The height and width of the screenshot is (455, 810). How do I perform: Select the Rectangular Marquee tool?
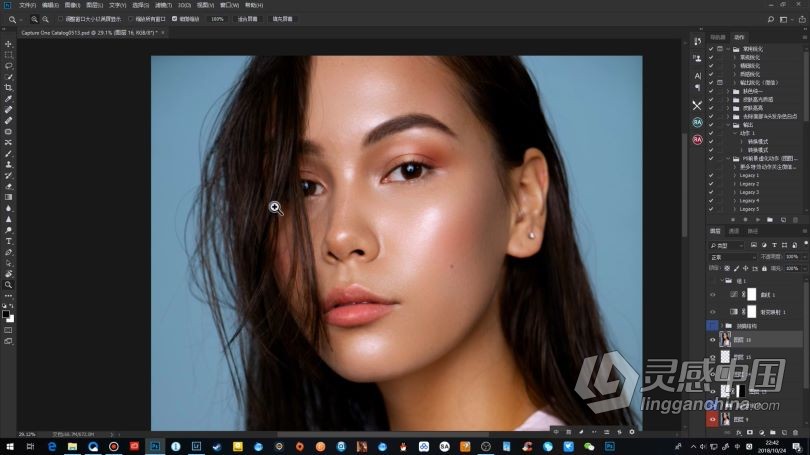(x=9, y=55)
